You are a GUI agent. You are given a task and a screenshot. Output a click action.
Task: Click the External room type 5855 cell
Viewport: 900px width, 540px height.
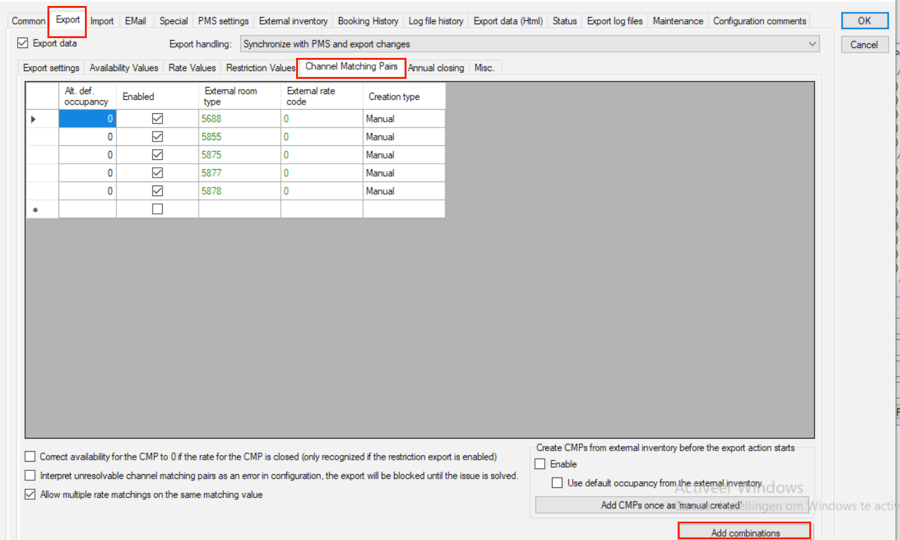[x=239, y=137]
